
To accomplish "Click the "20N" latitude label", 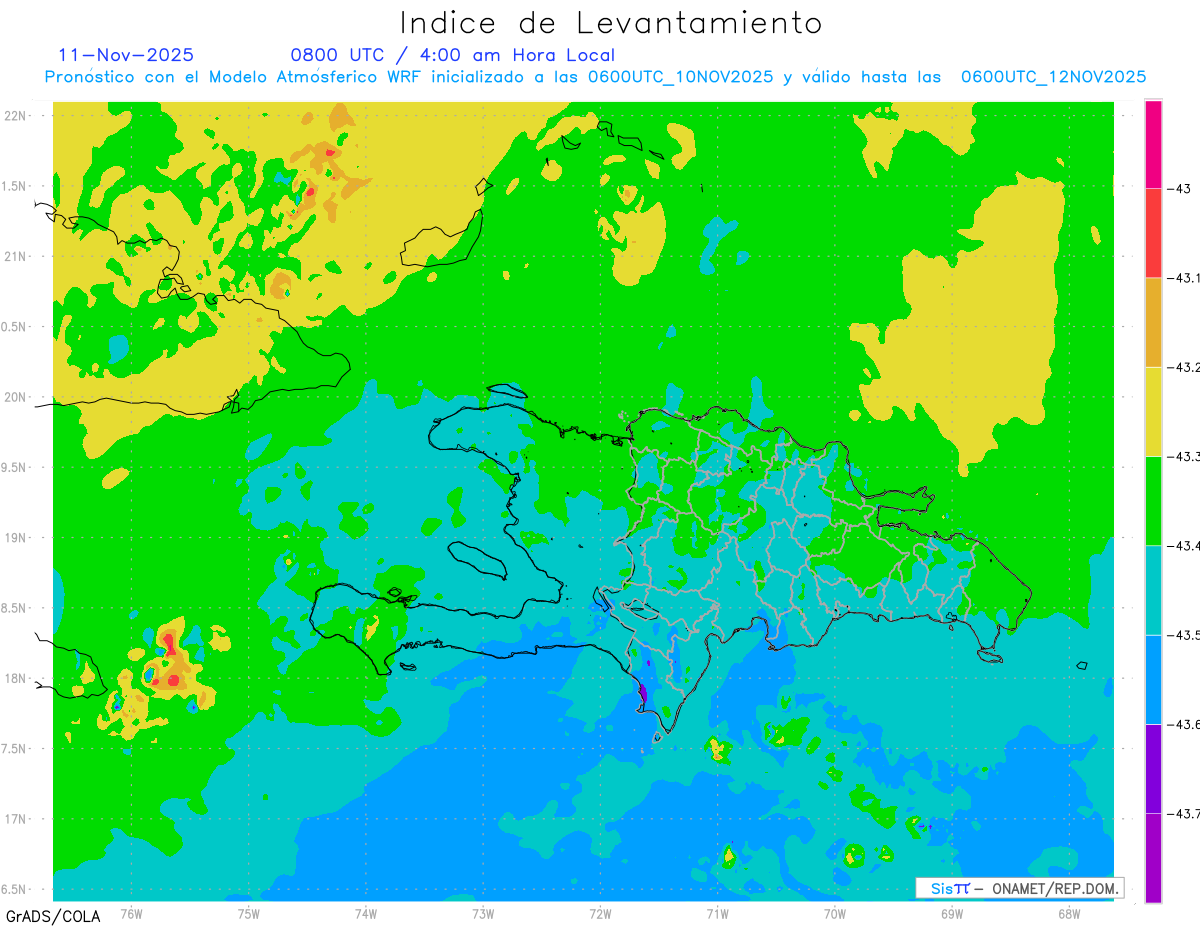I will pos(16,397).
